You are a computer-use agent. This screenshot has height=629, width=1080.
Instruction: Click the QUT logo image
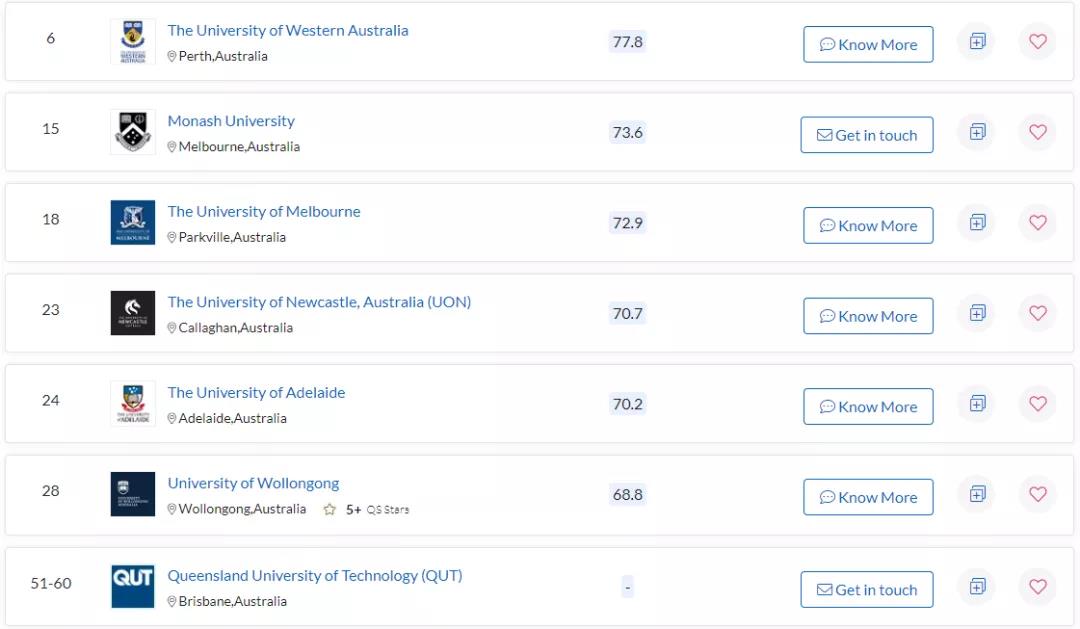tap(132, 585)
